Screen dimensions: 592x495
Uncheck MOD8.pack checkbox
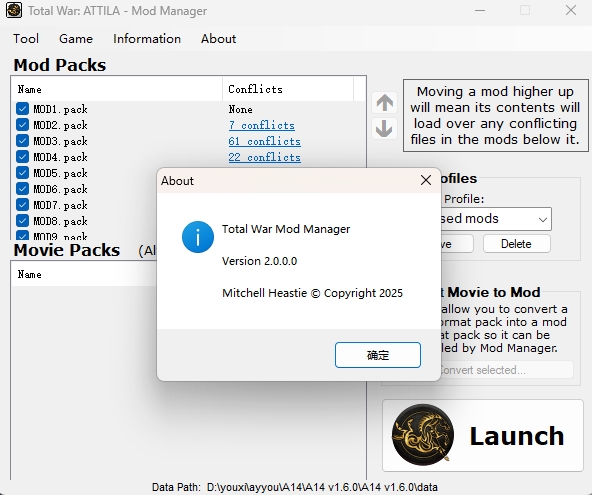[x=22, y=221]
